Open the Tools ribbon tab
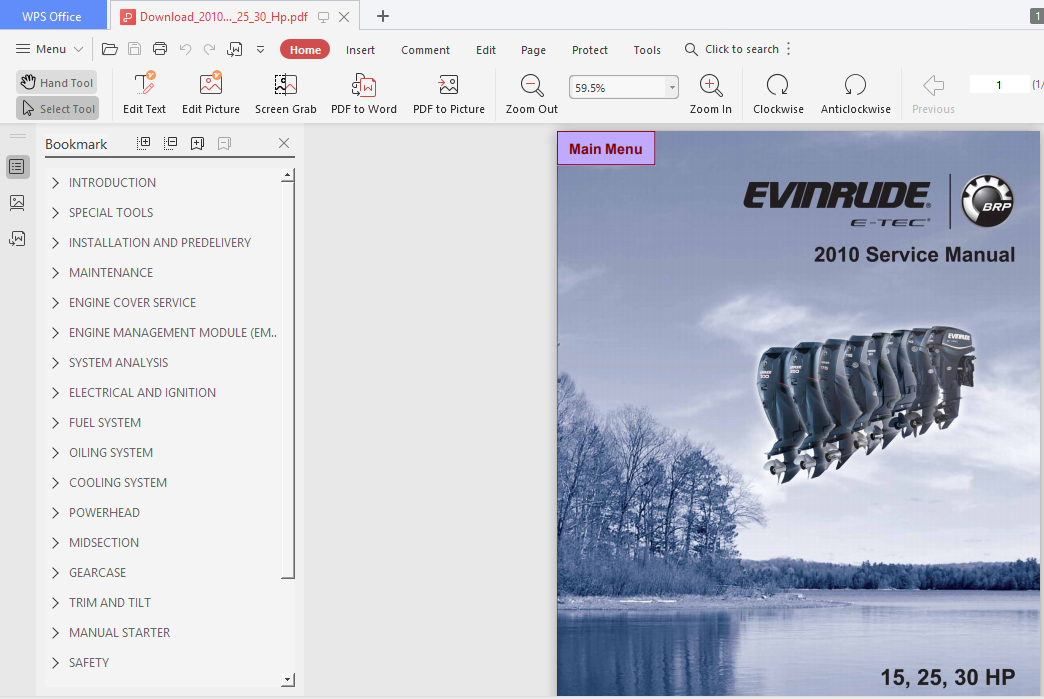 pos(647,50)
